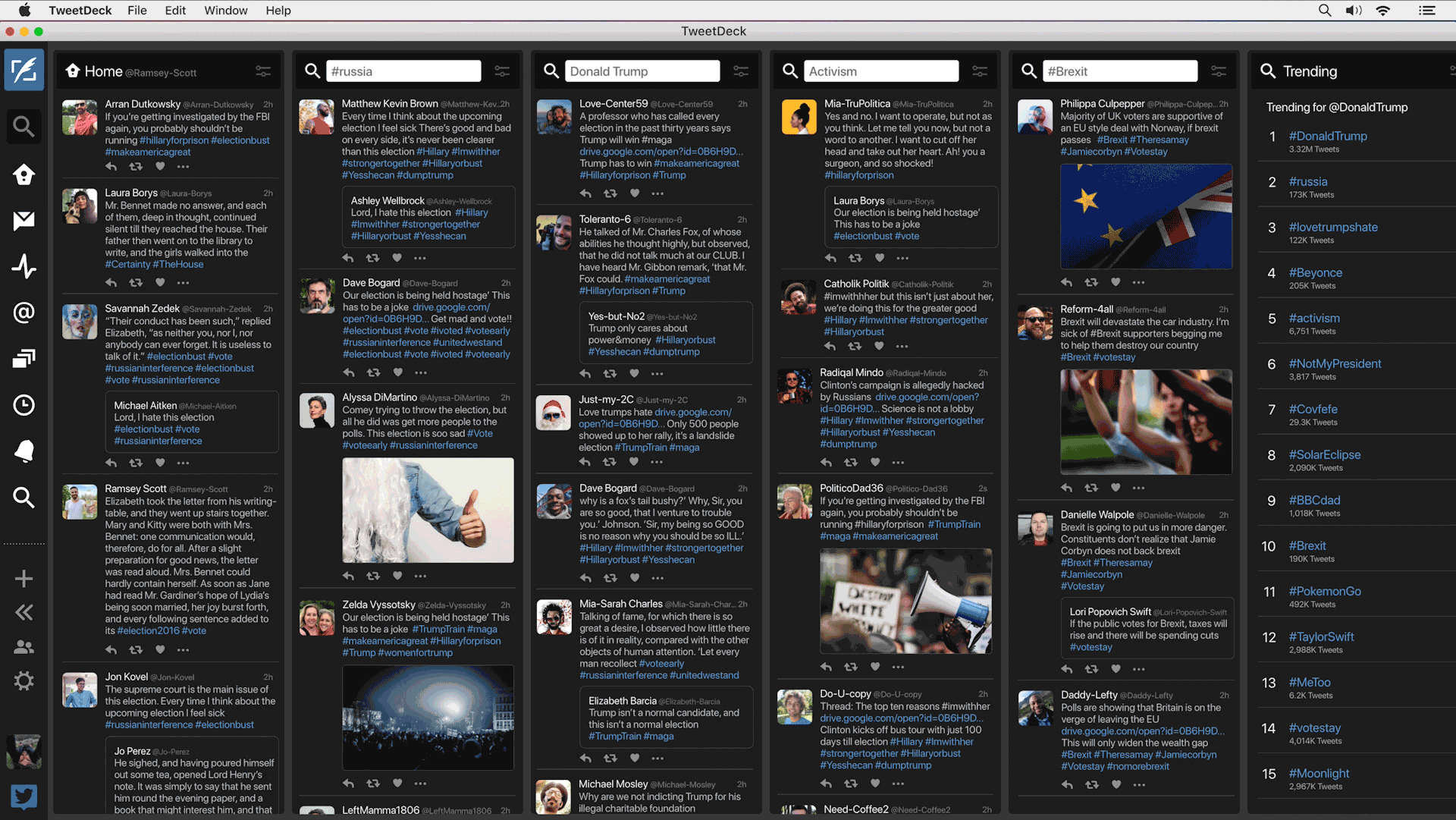This screenshot has height=820, width=1456.
Task: Open #Beyonce trending topic link
Action: tap(1315, 273)
